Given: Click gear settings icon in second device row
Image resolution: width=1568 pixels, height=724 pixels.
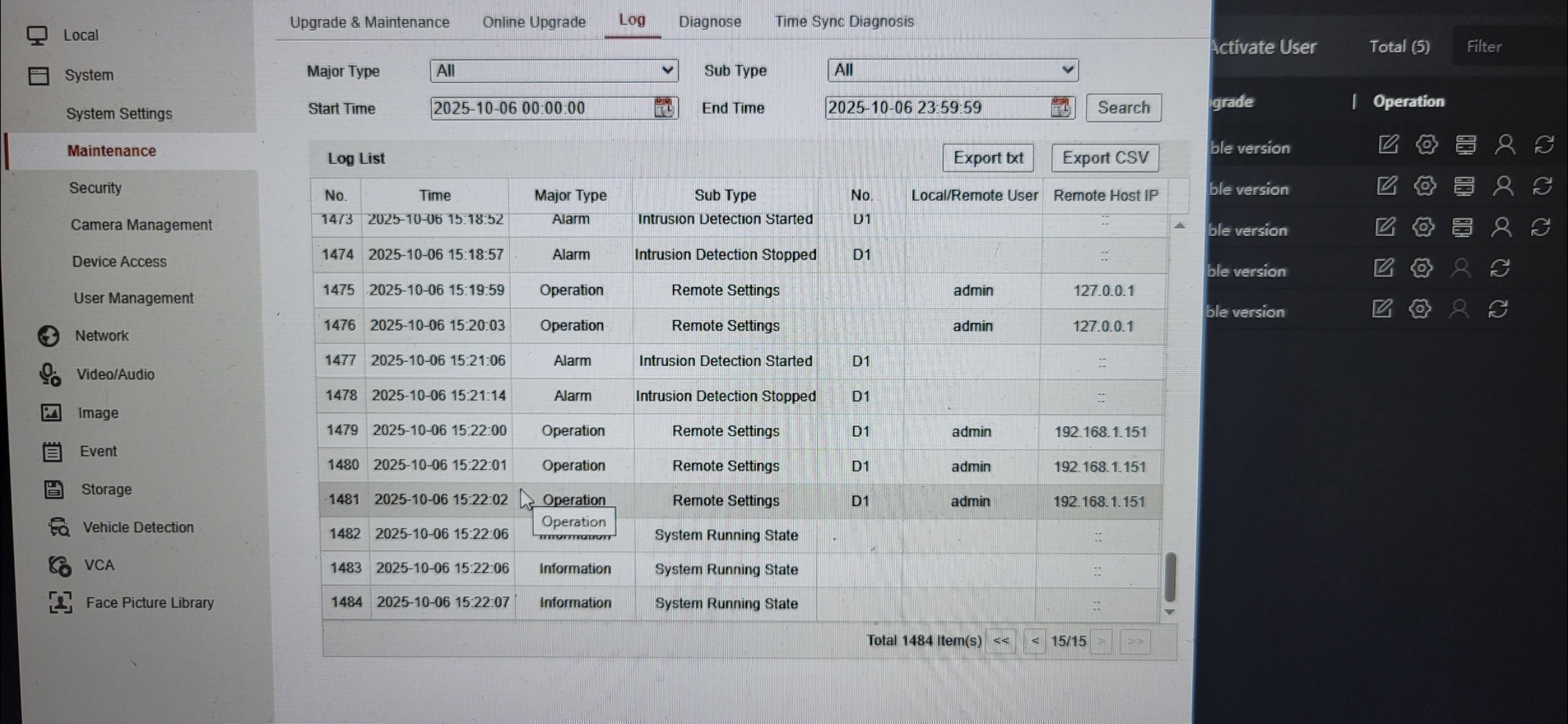Looking at the screenshot, I should pos(1425,186).
